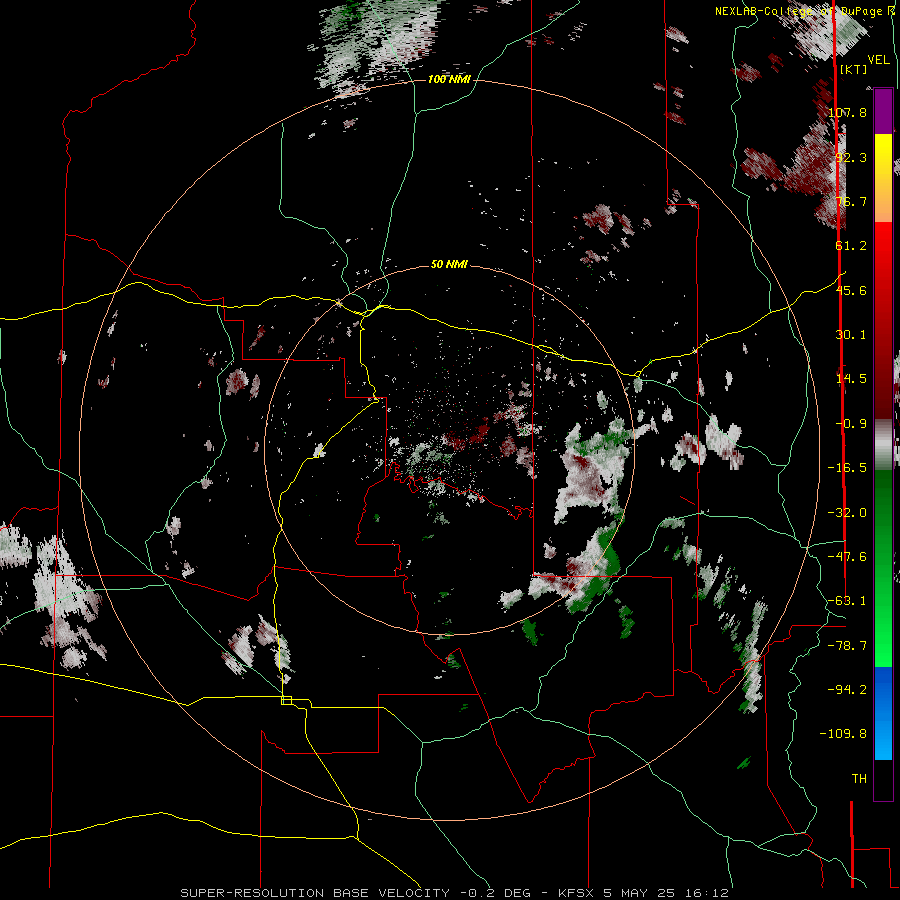Click the TH threshold label in legend
This screenshot has height=900, width=900.
[859, 779]
